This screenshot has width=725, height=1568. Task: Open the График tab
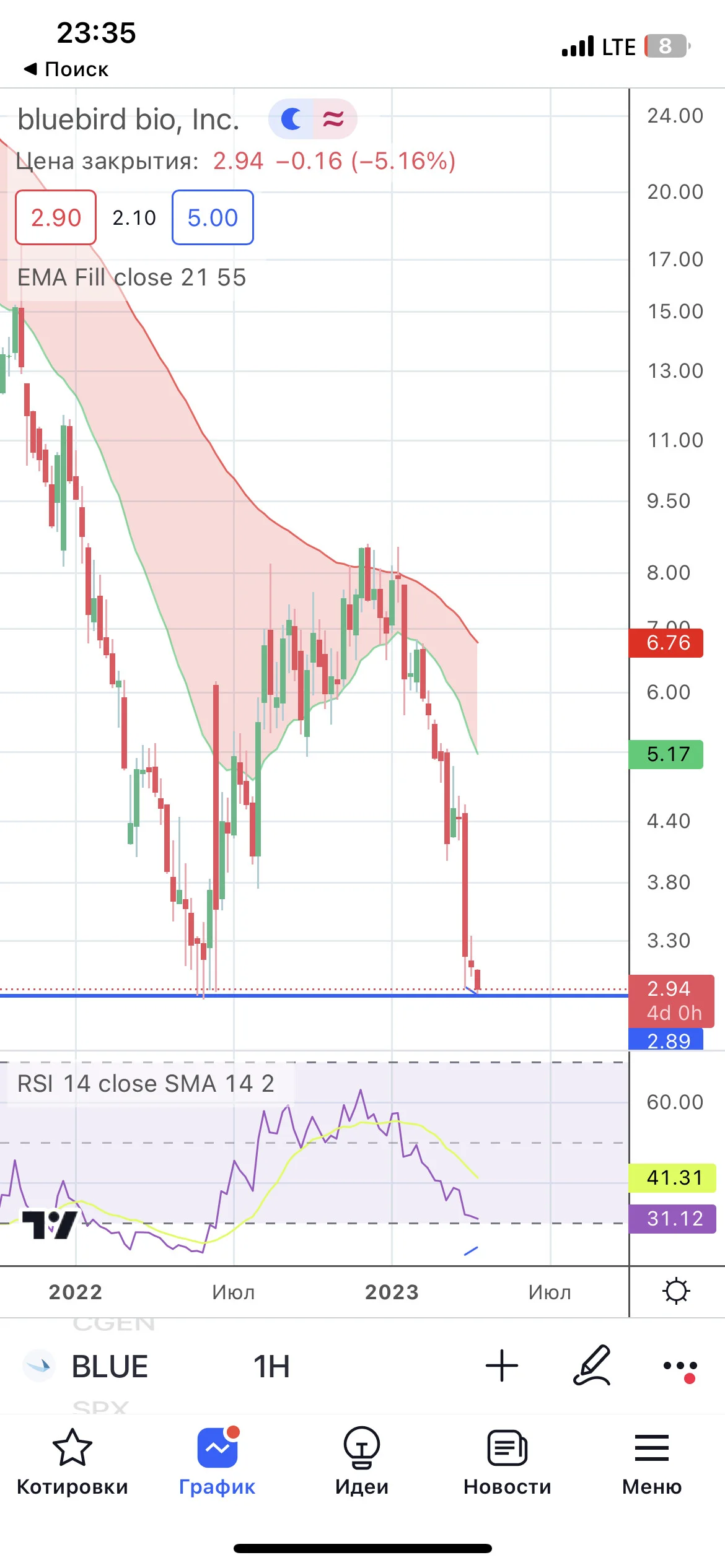(217, 1460)
